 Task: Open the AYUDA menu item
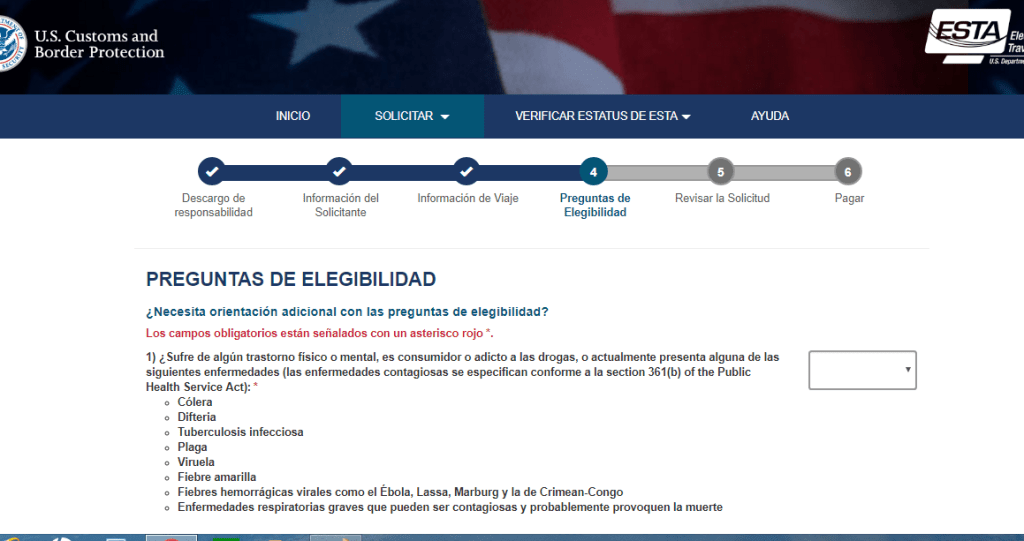tap(770, 116)
